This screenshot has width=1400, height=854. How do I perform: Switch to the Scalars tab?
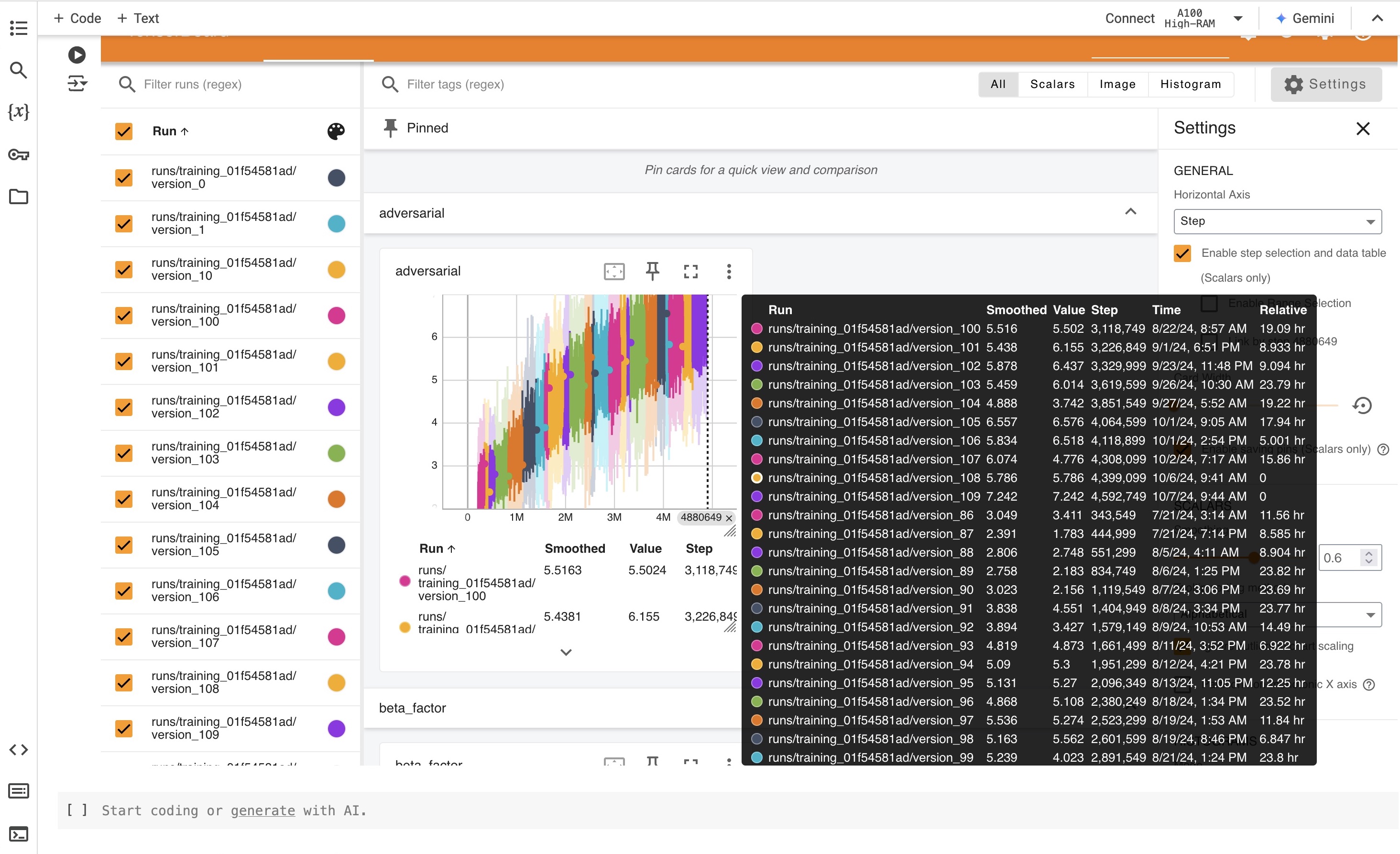pyautogui.click(x=1052, y=84)
